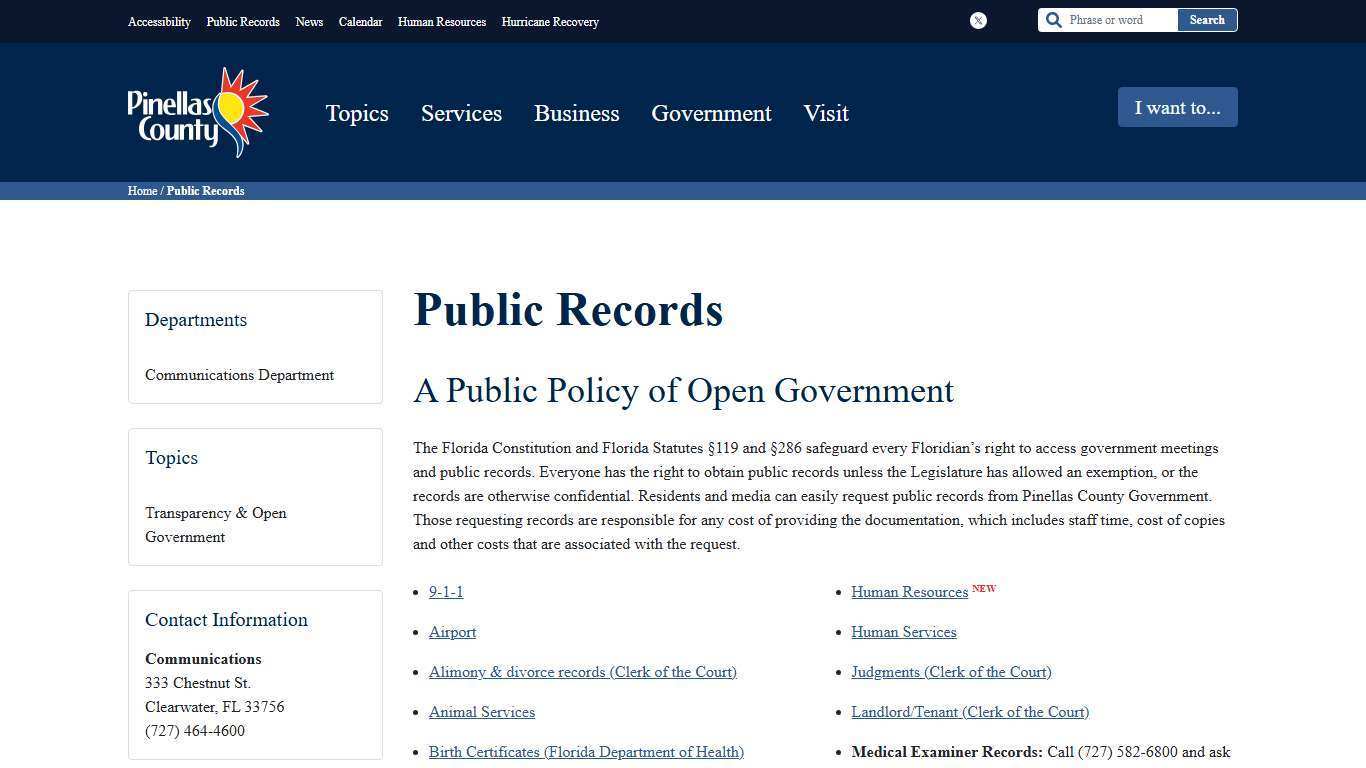Expand the Government navigation menu
Viewport: 1366px width, 768px height.
[711, 114]
